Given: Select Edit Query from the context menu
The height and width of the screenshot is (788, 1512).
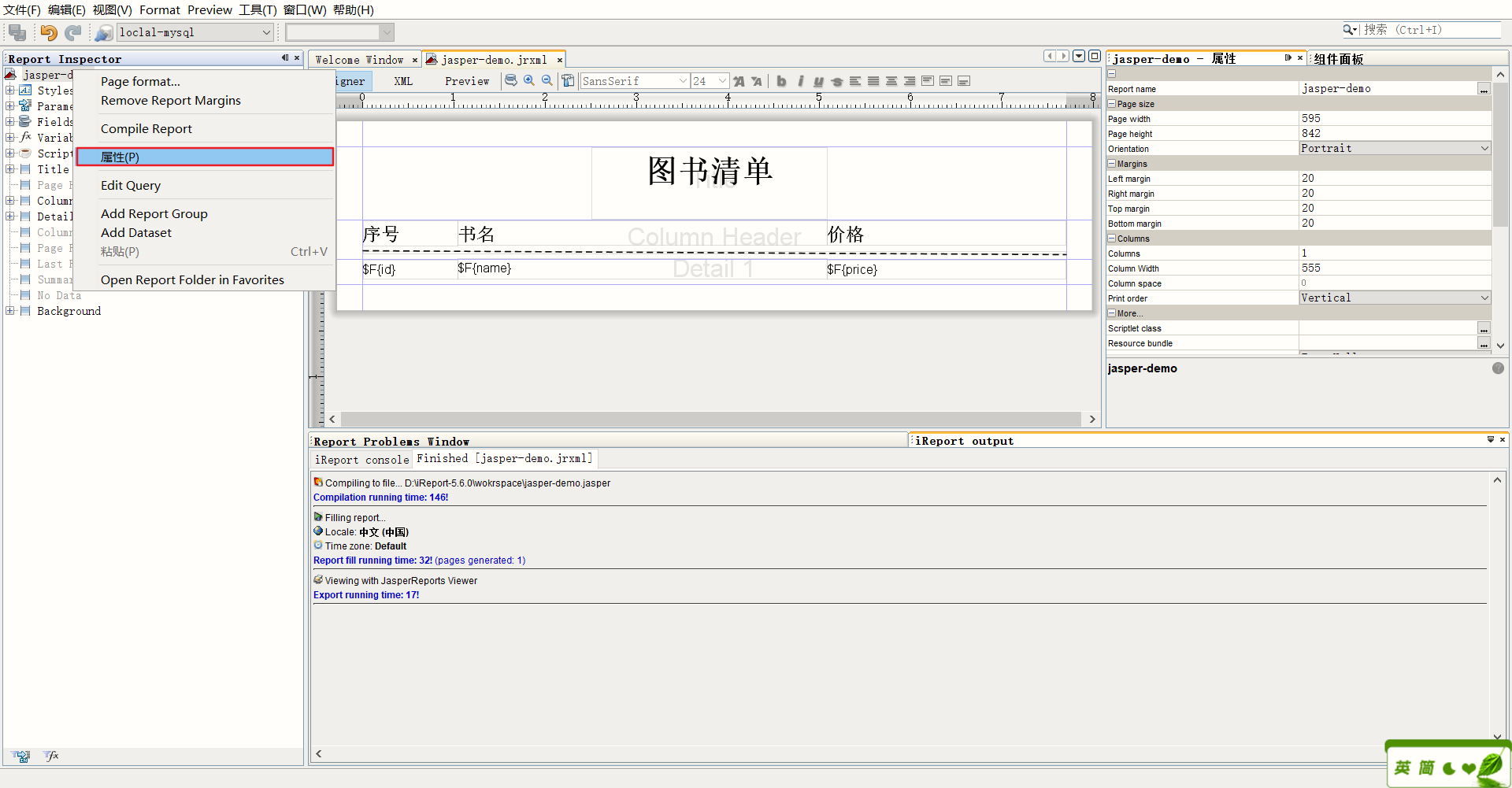Looking at the screenshot, I should pos(131,185).
